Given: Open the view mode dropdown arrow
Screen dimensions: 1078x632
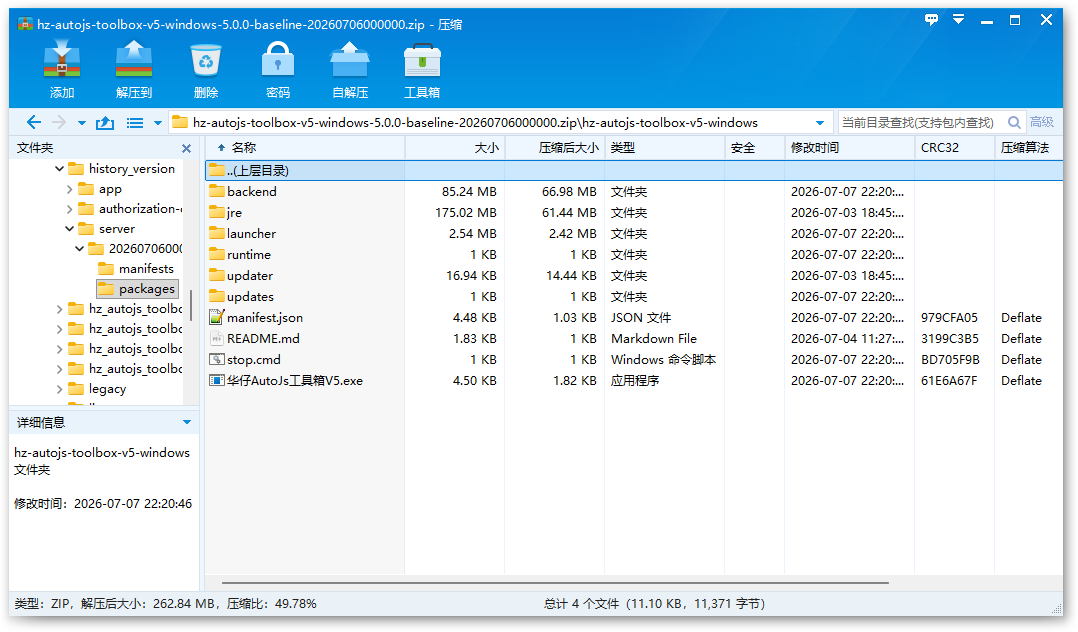Looking at the screenshot, I should (157, 123).
